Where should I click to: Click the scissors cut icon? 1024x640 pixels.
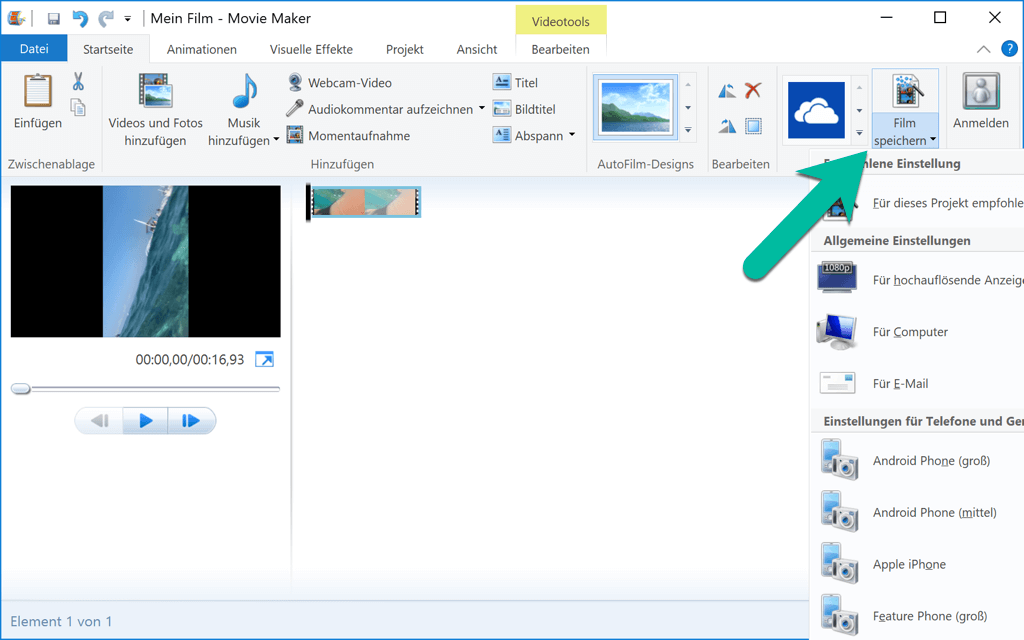tap(78, 82)
